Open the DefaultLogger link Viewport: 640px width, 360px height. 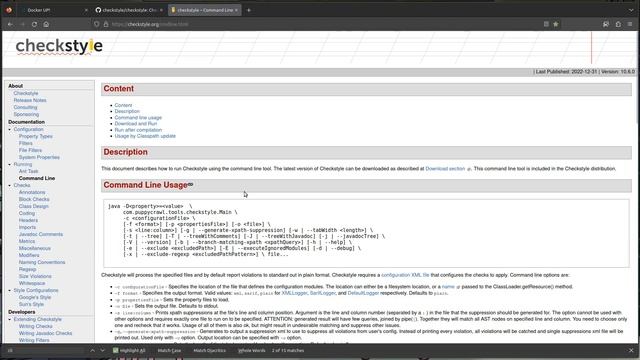(x=363, y=293)
